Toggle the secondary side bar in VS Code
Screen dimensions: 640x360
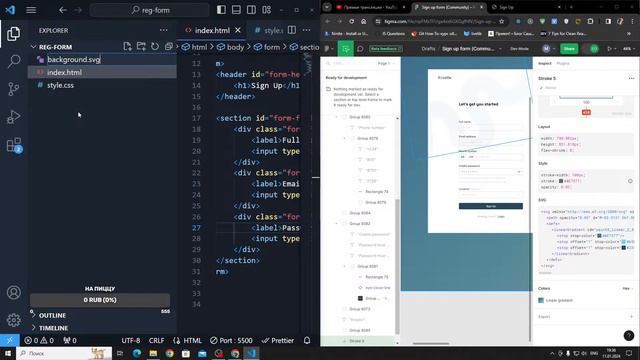pos(251,10)
